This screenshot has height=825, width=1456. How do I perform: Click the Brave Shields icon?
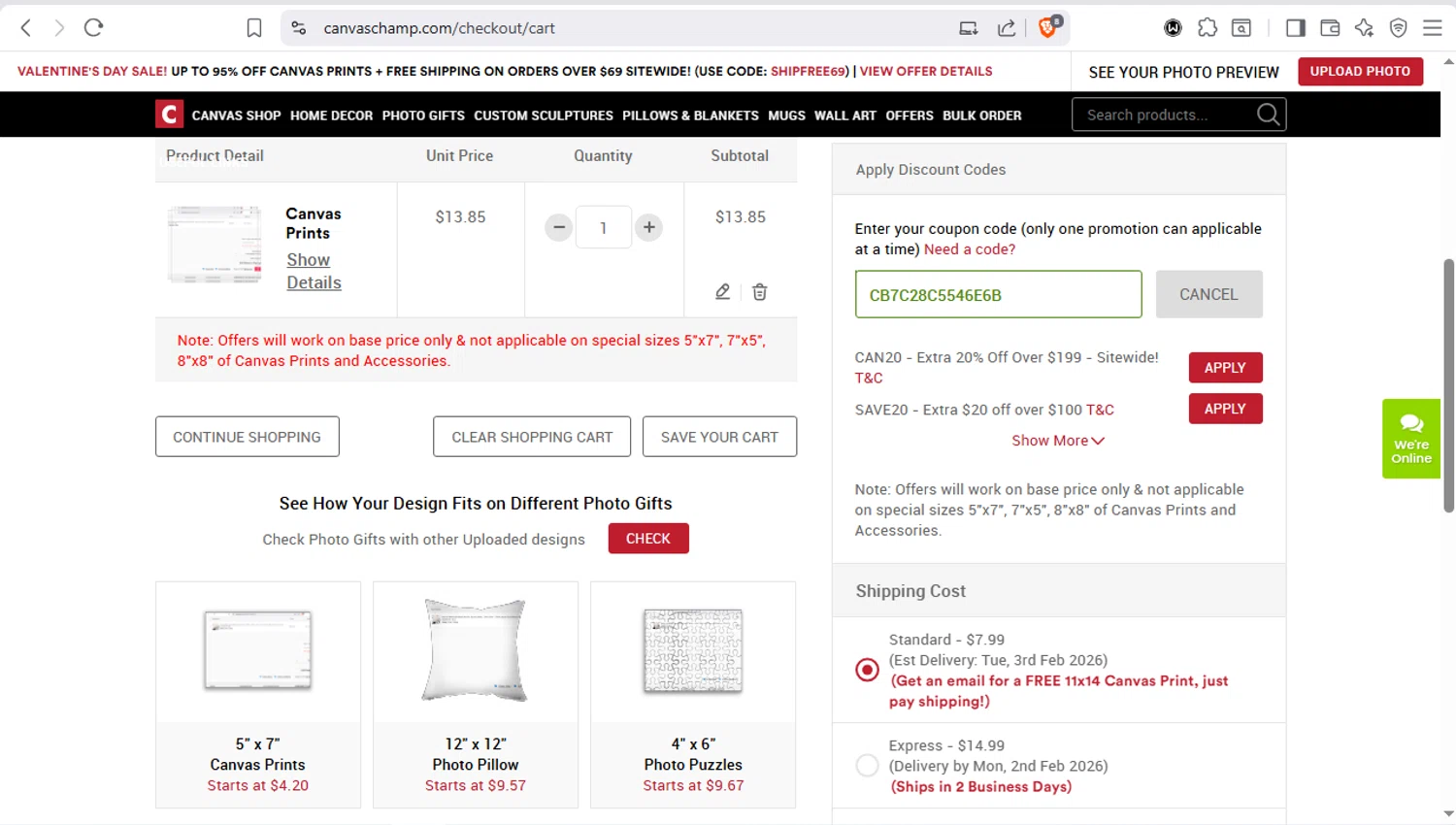(x=1048, y=27)
